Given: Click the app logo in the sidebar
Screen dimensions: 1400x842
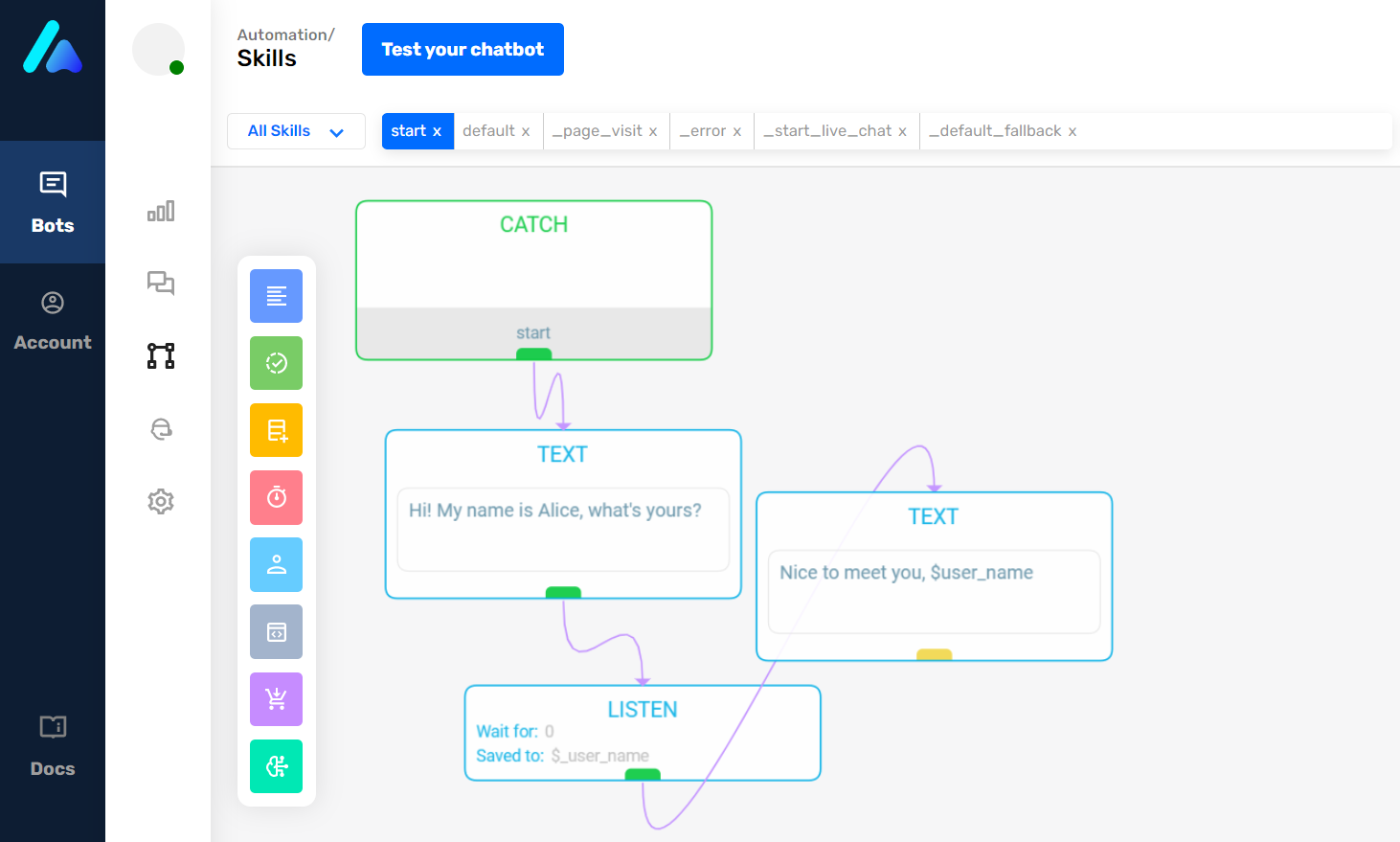Looking at the screenshot, I should click(53, 47).
